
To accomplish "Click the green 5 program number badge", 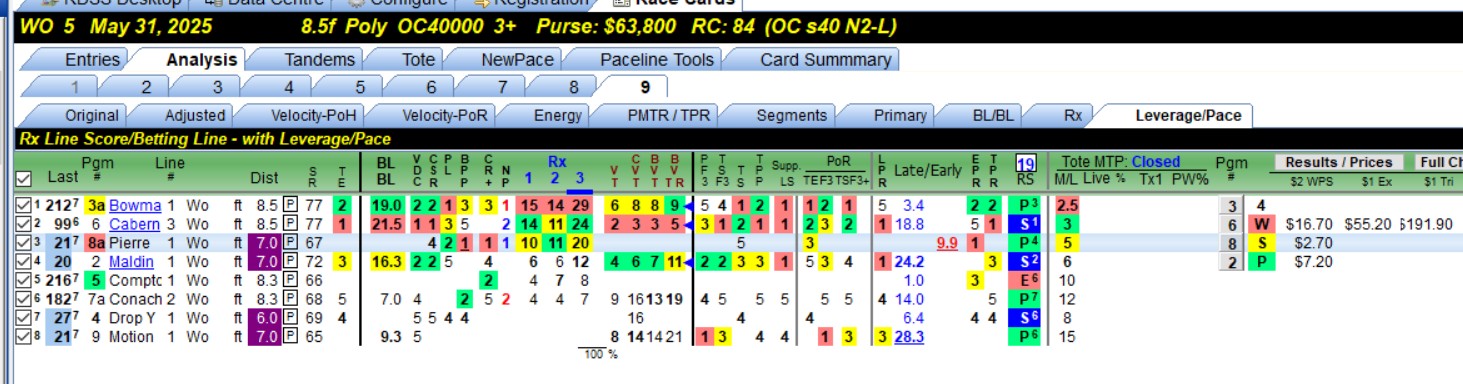I will point(96,280).
